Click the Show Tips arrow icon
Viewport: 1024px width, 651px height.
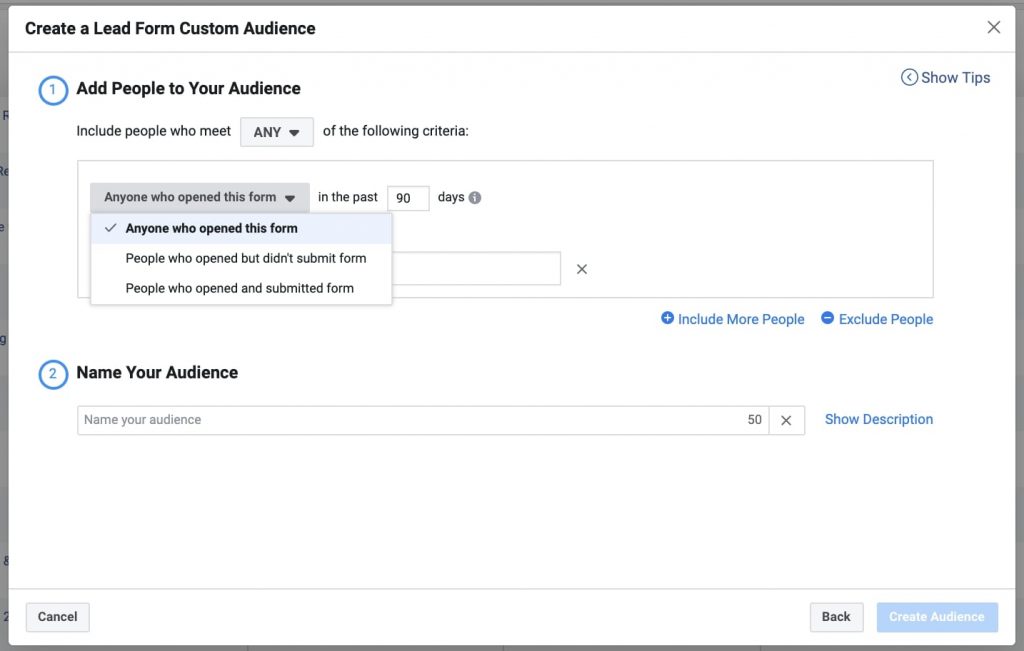click(x=909, y=77)
